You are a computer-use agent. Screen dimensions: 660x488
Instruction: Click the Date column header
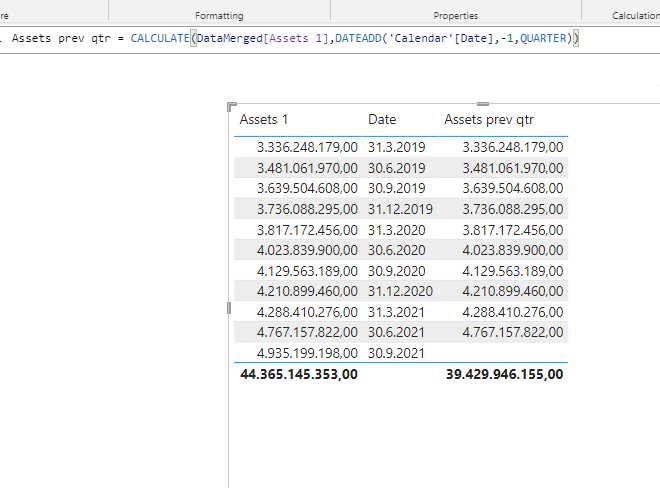(382, 120)
